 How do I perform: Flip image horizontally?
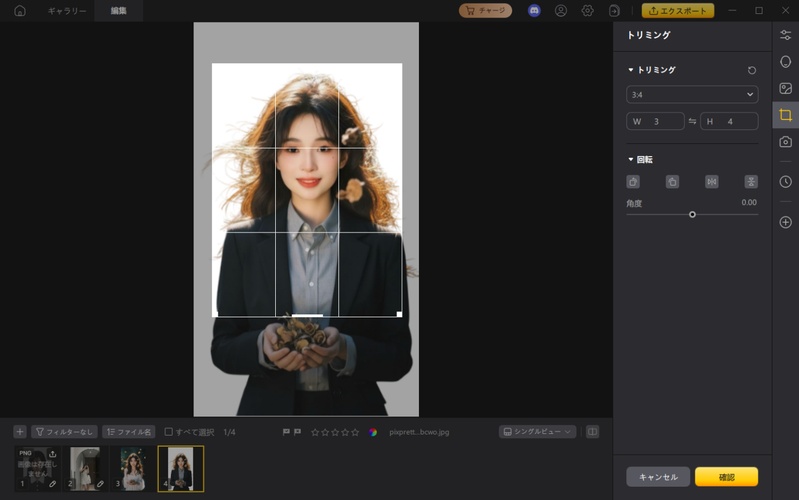pyautogui.click(x=712, y=181)
